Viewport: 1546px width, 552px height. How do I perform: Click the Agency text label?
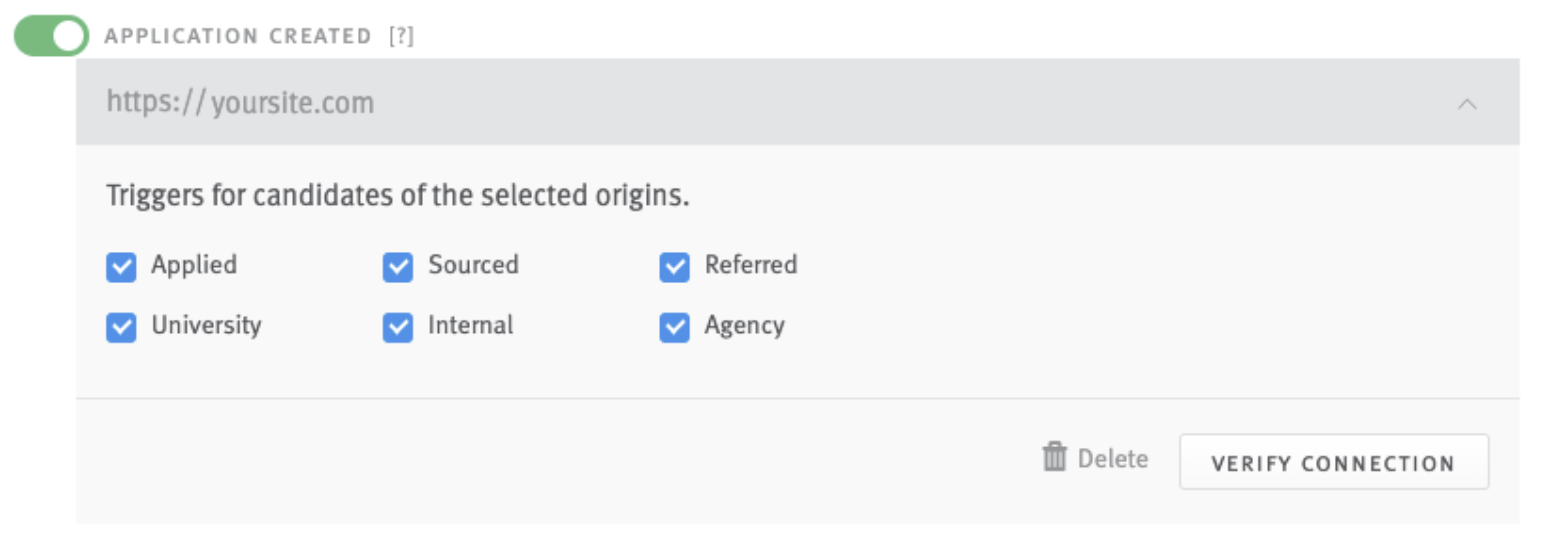click(x=744, y=326)
